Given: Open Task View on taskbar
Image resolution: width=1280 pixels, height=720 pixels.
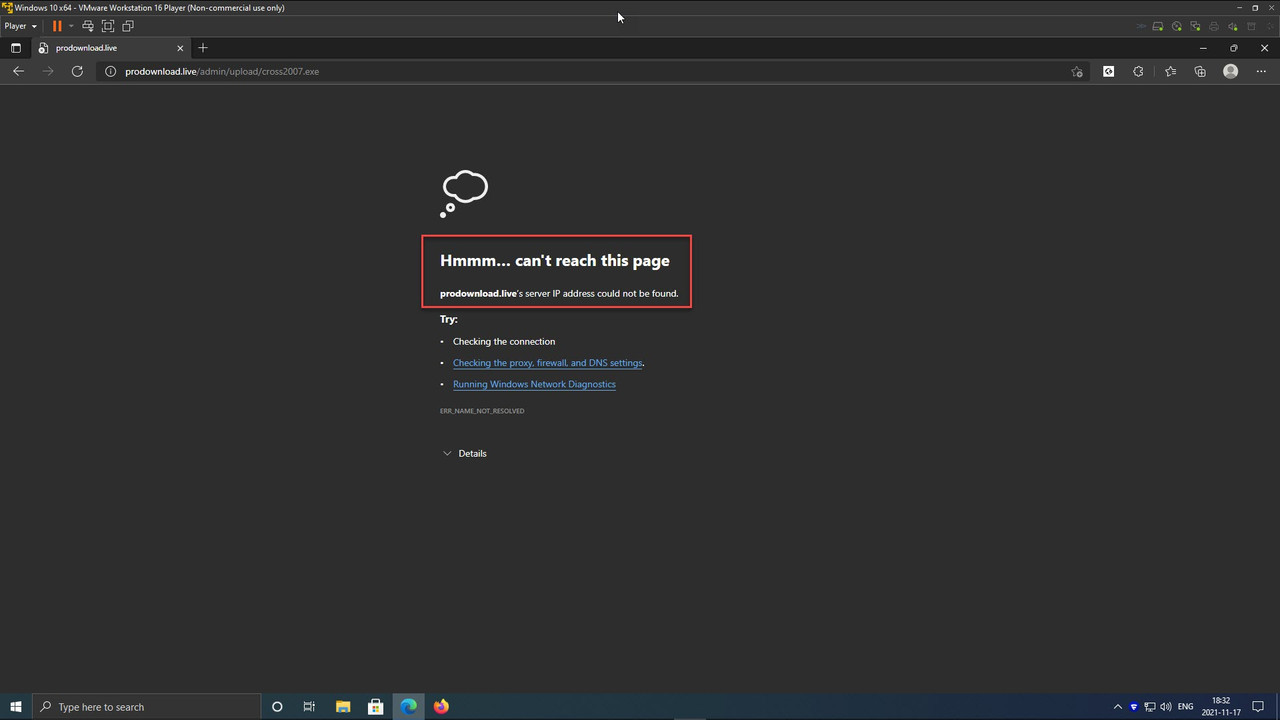Looking at the screenshot, I should click(x=309, y=707).
